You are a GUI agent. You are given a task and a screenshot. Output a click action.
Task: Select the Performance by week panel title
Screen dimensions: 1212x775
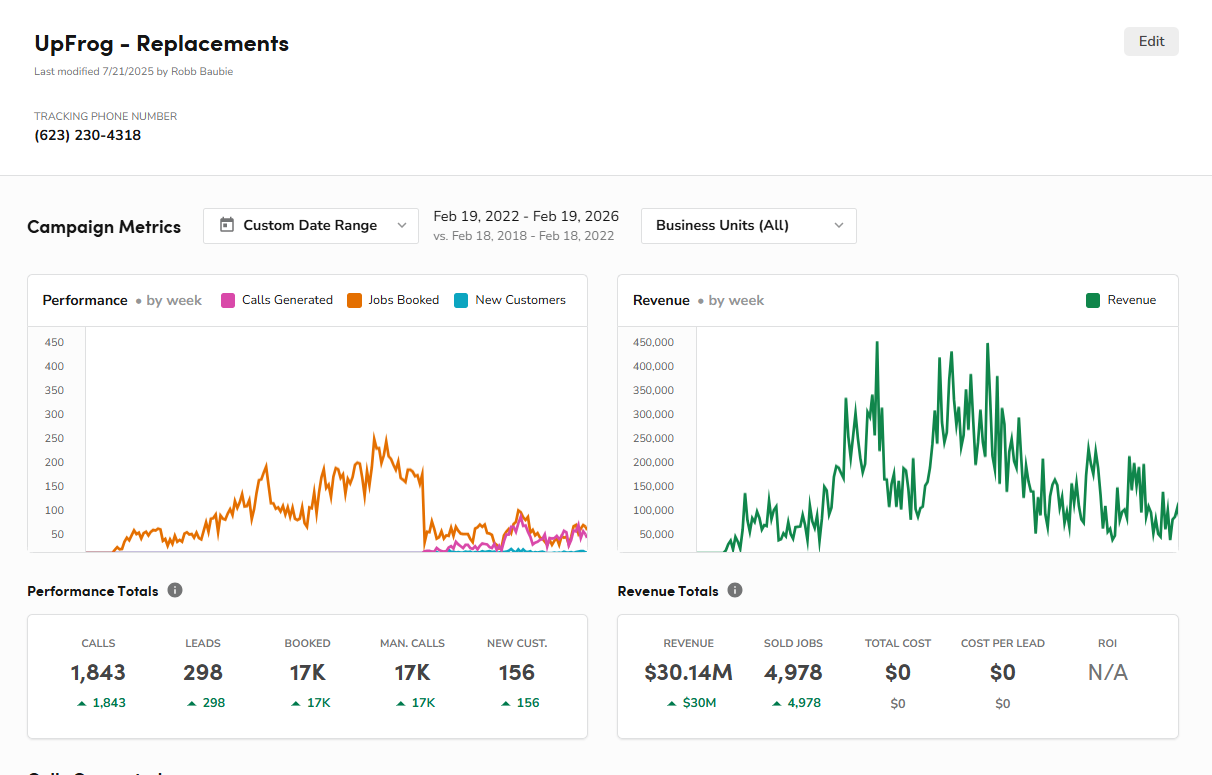point(85,300)
